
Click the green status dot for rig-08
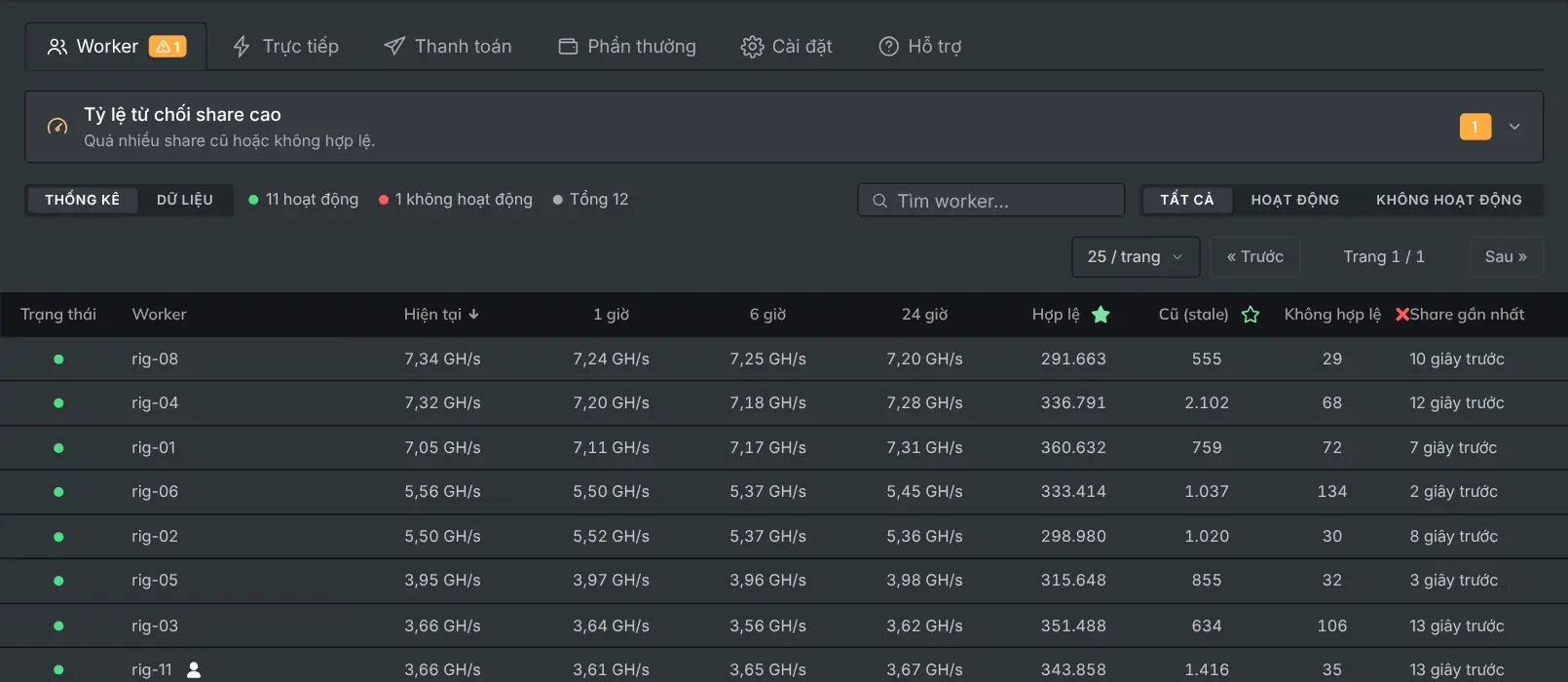click(x=58, y=360)
